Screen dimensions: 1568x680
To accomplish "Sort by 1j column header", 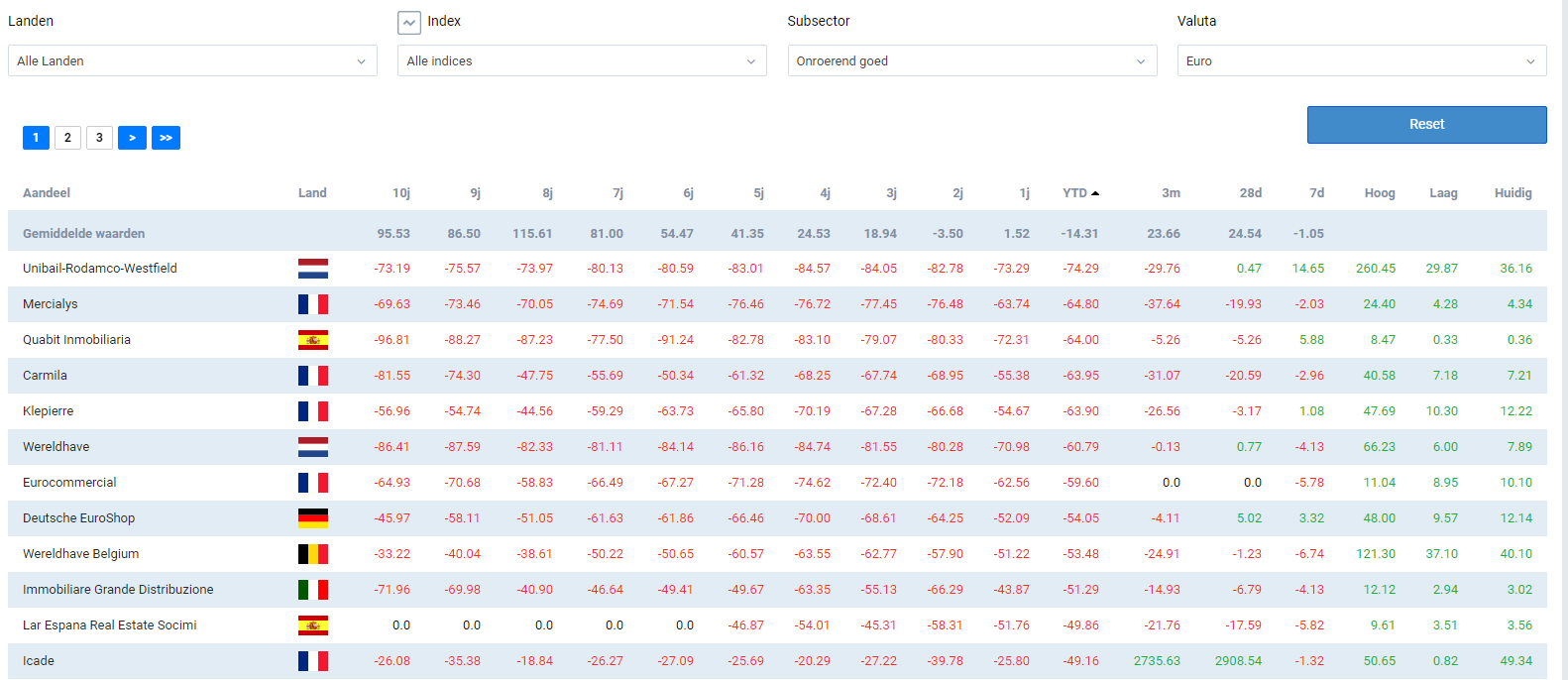I will pyautogui.click(x=1025, y=193).
